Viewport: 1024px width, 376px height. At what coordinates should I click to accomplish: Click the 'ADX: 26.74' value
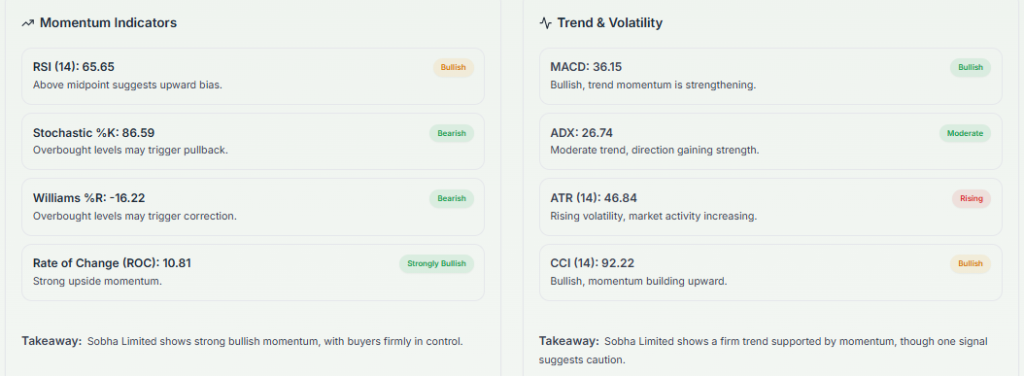pyautogui.click(x=581, y=133)
